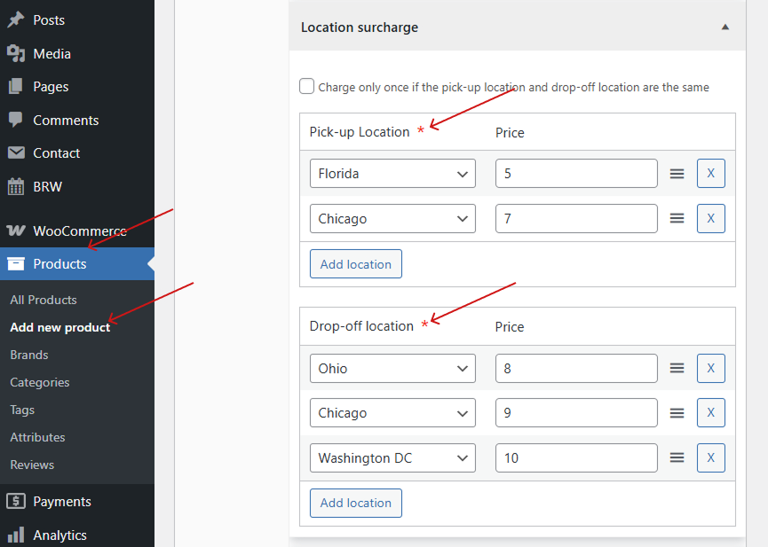Click the Chicago pick-up price field

(576, 219)
